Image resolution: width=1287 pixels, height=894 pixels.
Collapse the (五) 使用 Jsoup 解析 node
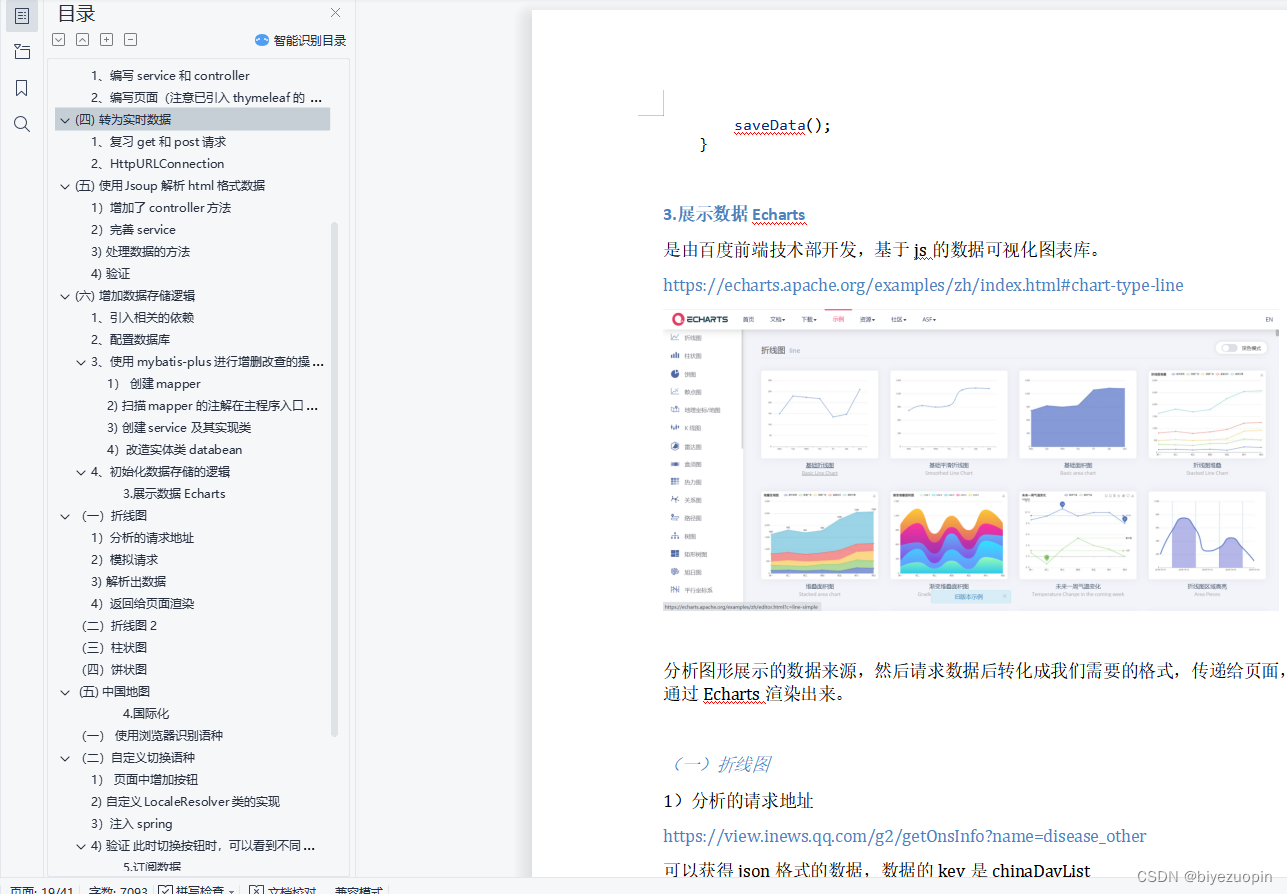click(65, 186)
